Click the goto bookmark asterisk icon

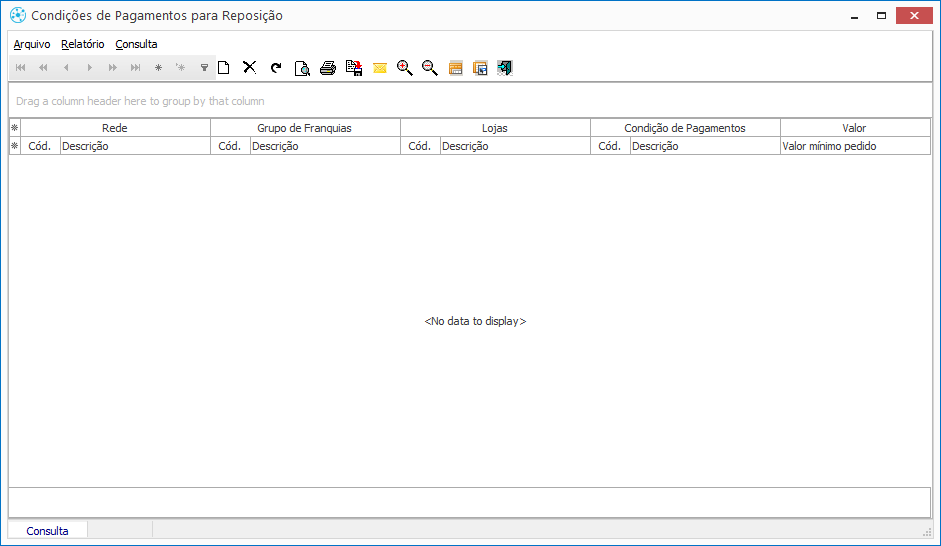click(x=181, y=68)
